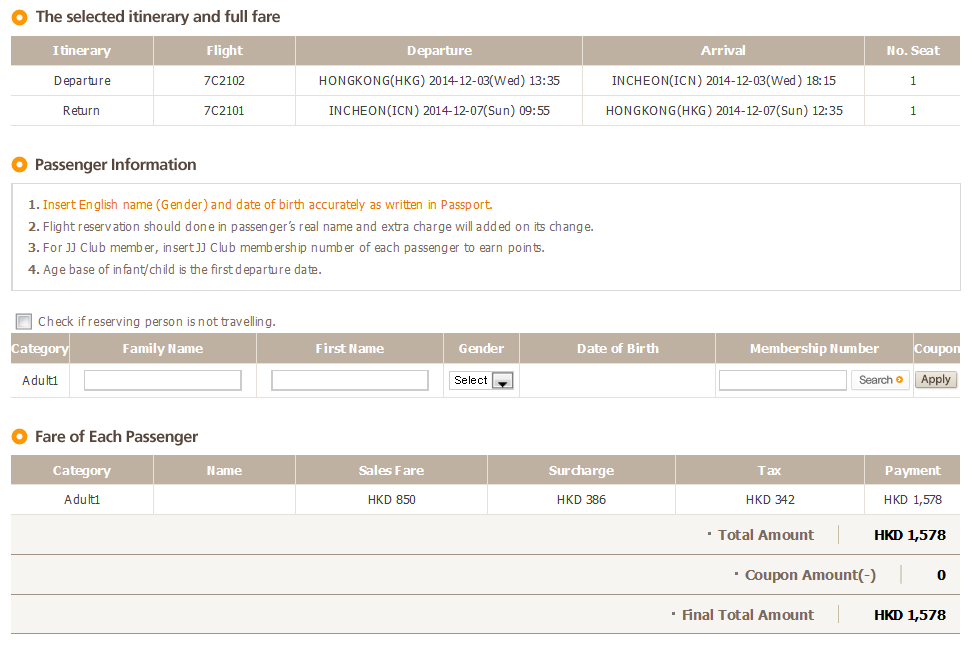Image resolution: width=972 pixels, height=654 pixels.
Task: Click the orange passport name instruction text
Action: point(267,205)
